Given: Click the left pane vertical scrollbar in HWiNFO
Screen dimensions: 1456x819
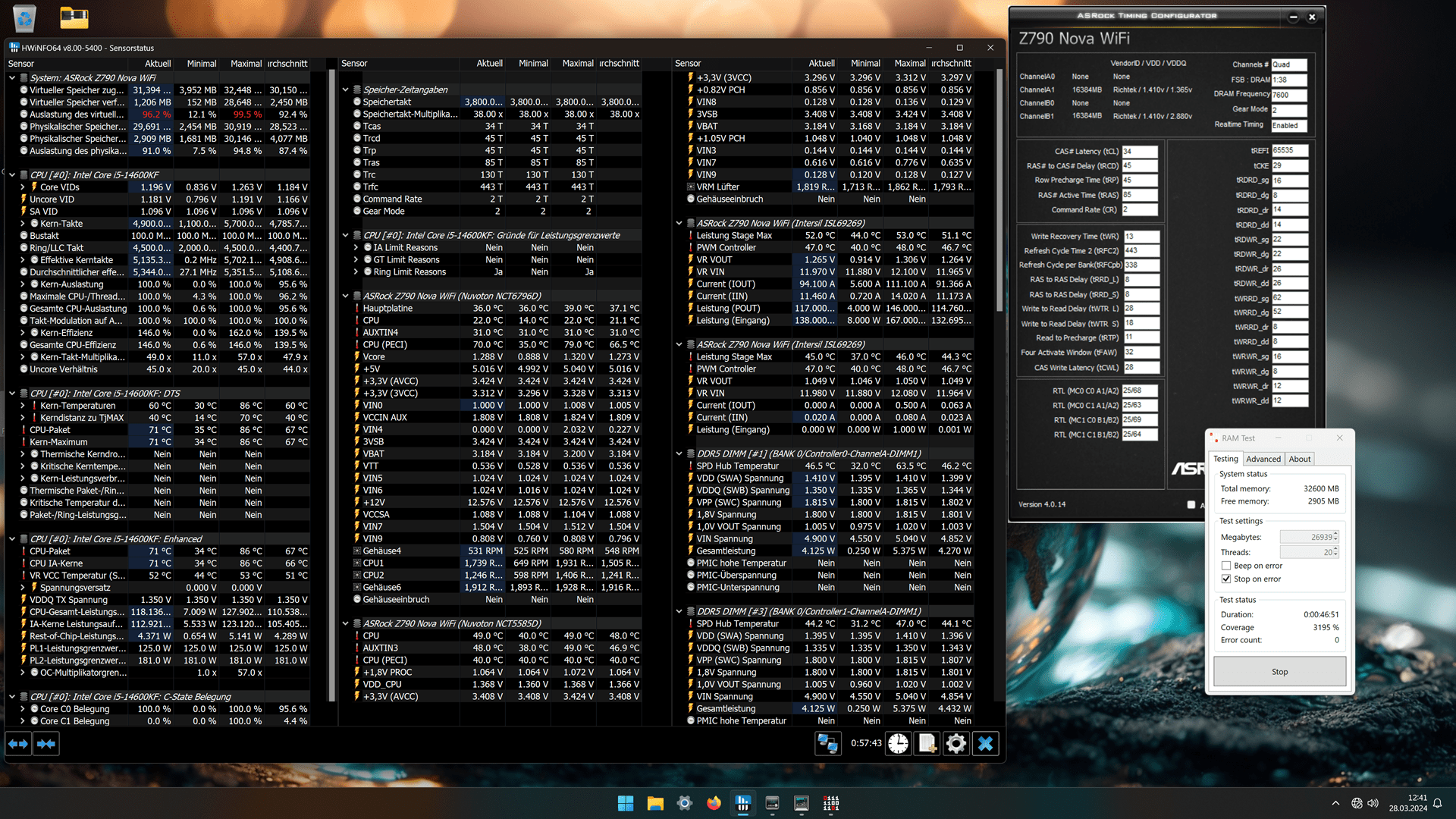Looking at the screenshot, I should pyautogui.click(x=331, y=385).
